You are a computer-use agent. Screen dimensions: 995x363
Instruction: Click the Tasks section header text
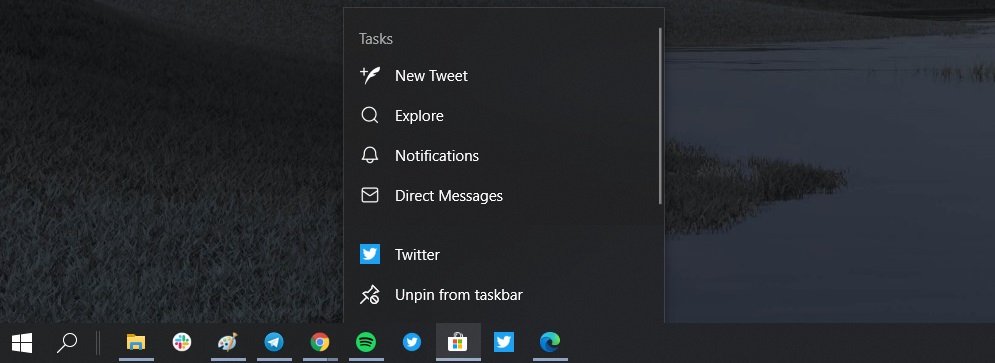(x=376, y=39)
